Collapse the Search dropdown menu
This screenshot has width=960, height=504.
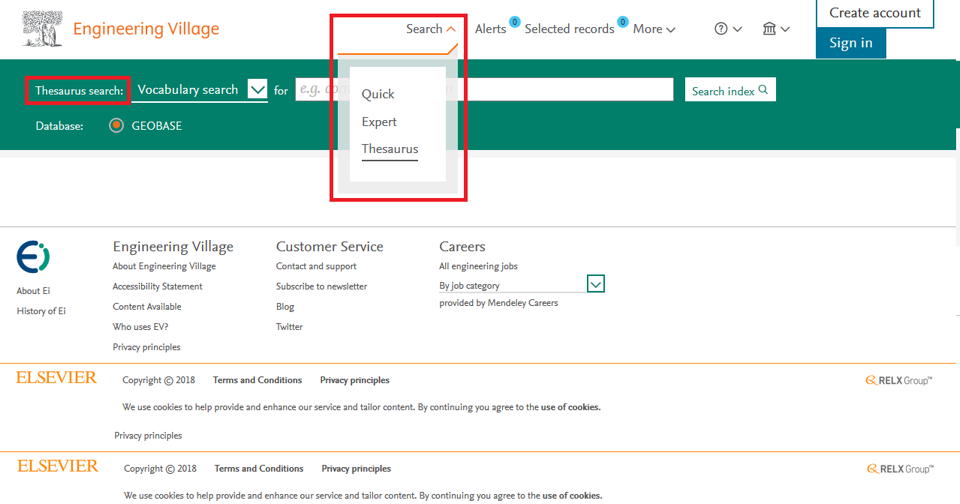click(x=430, y=29)
